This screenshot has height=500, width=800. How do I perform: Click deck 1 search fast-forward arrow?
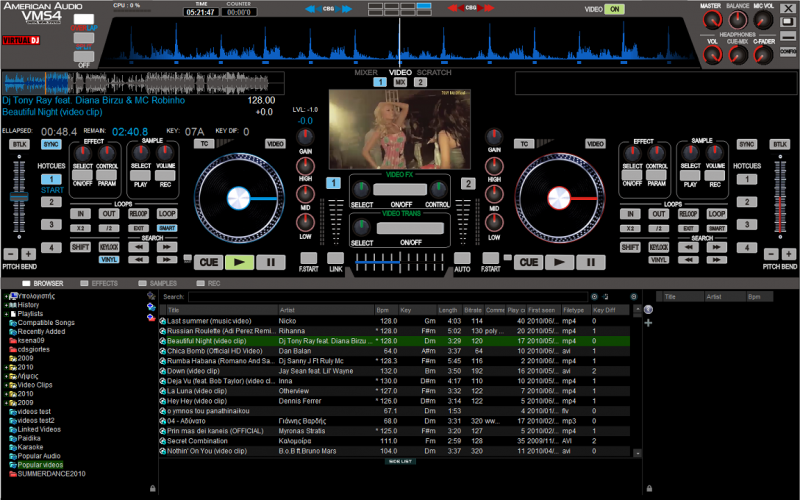(166, 247)
